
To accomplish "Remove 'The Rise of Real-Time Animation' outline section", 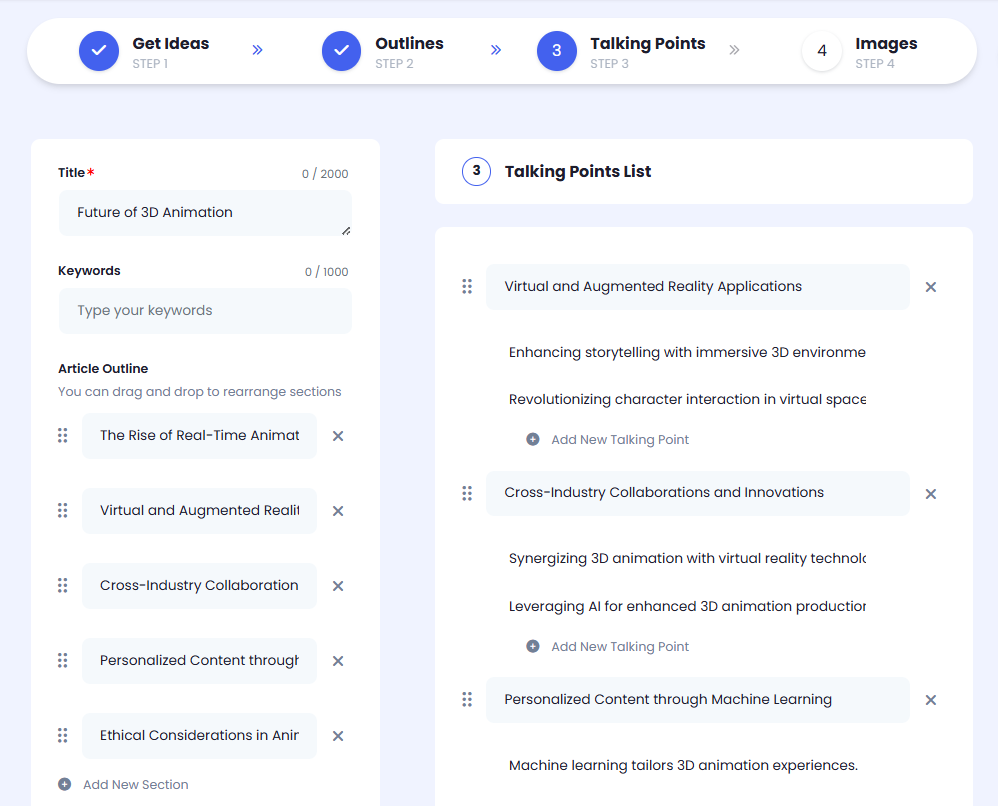I will click(338, 436).
